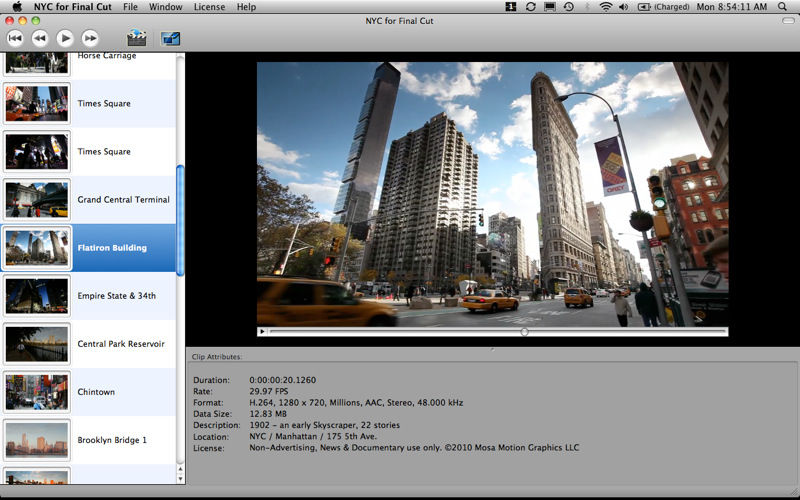Image resolution: width=800 pixels, height=500 pixels.
Task: Select the Chintown clip
Action: pos(88,392)
